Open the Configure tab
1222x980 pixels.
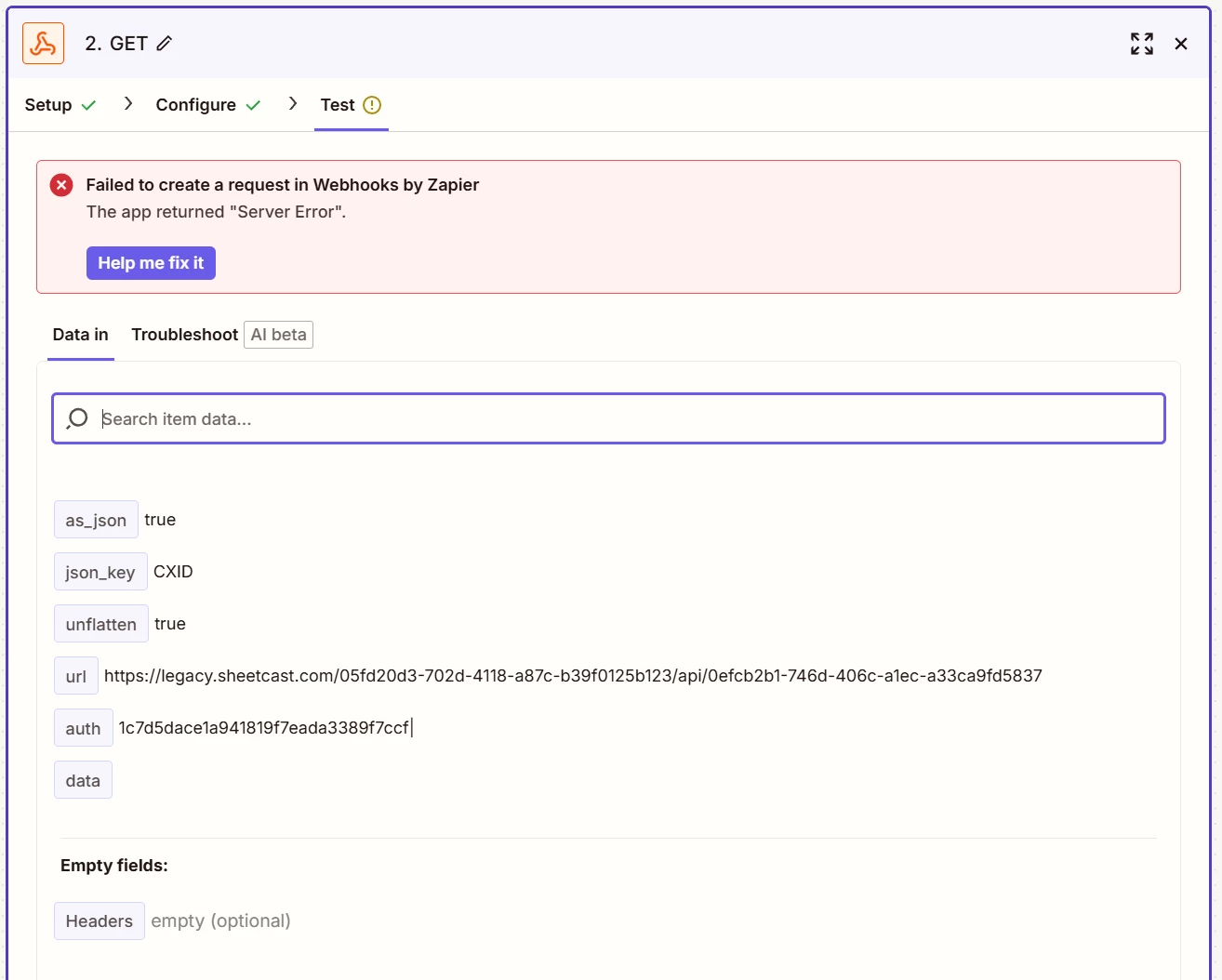[208, 105]
